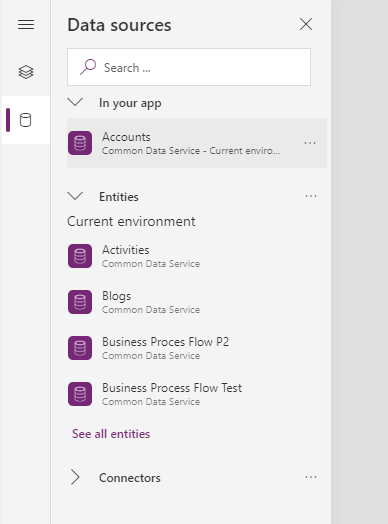This screenshot has width=388, height=524.
Task: Click the Connectors heading
Action: click(x=130, y=478)
